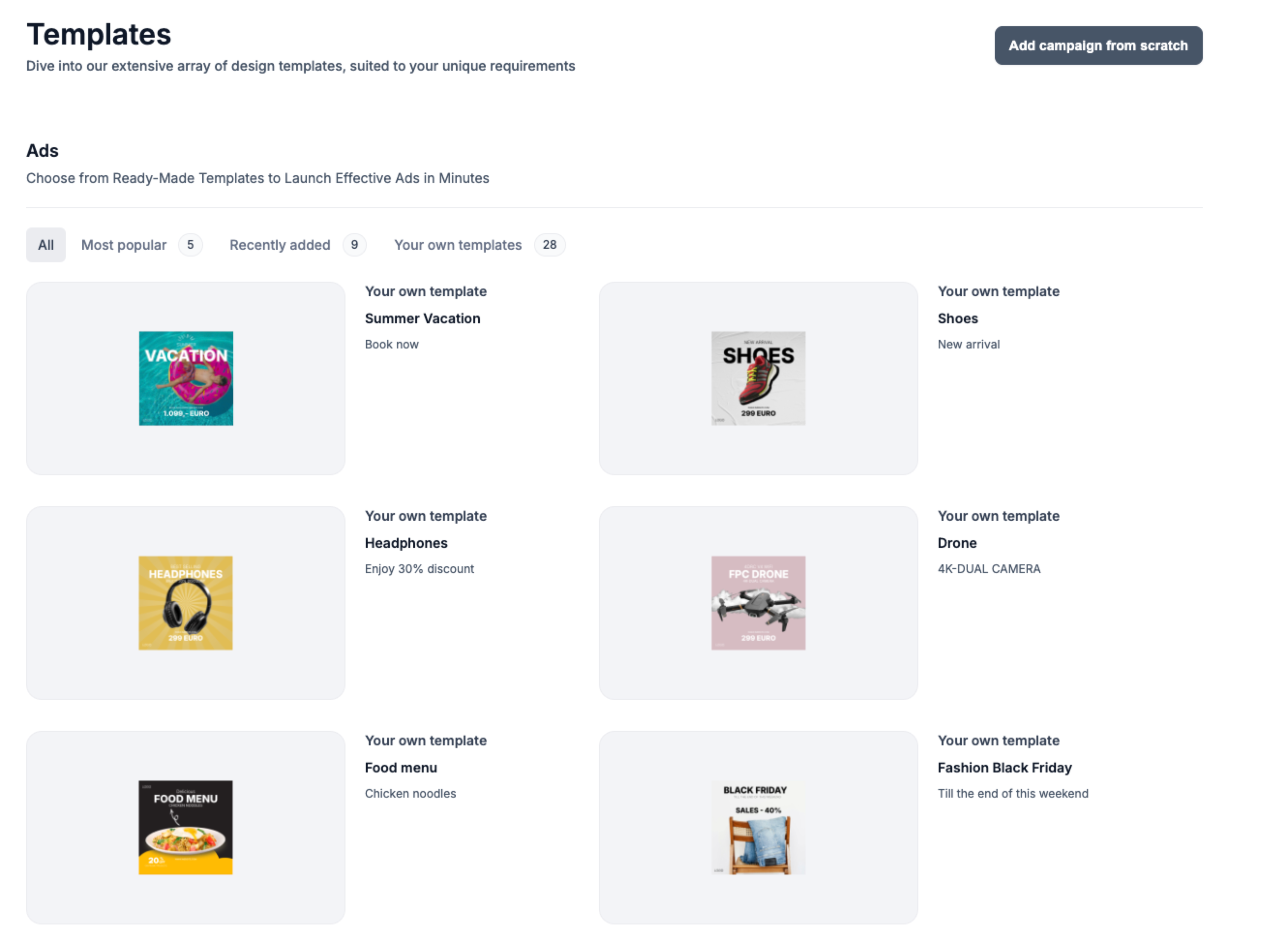Click the Shoes template title
This screenshot has height=938, width=1288.
click(x=958, y=319)
